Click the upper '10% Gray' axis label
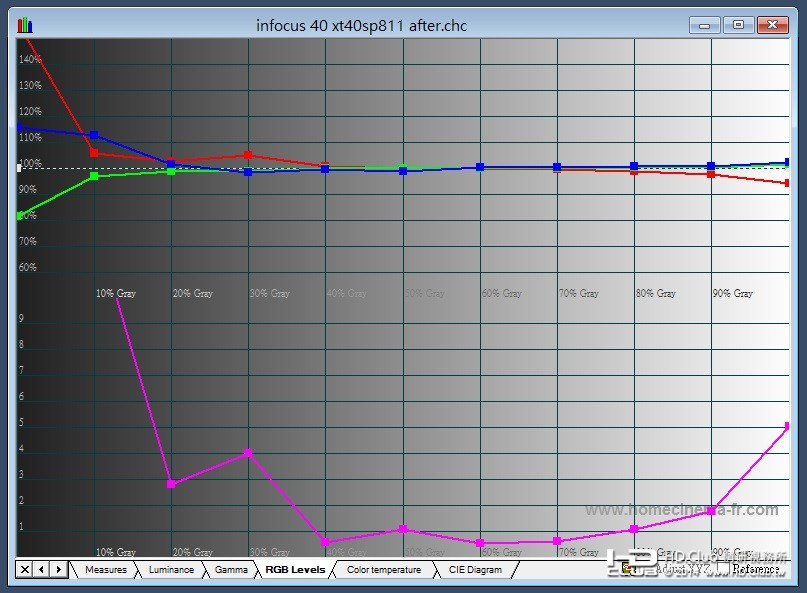807x593 pixels. tap(116, 293)
